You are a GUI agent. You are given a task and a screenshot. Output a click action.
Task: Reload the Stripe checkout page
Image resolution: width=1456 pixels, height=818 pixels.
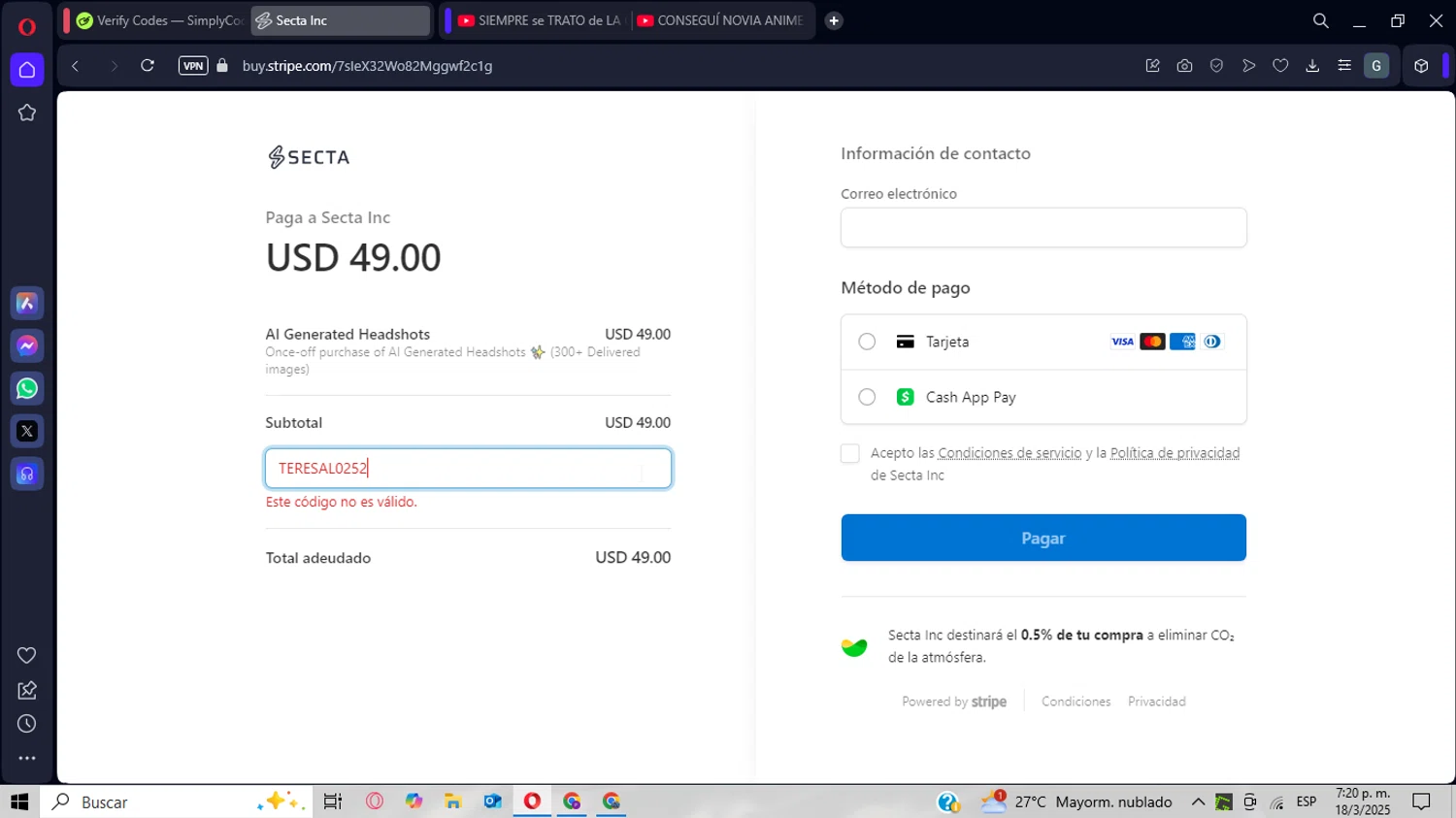(148, 66)
